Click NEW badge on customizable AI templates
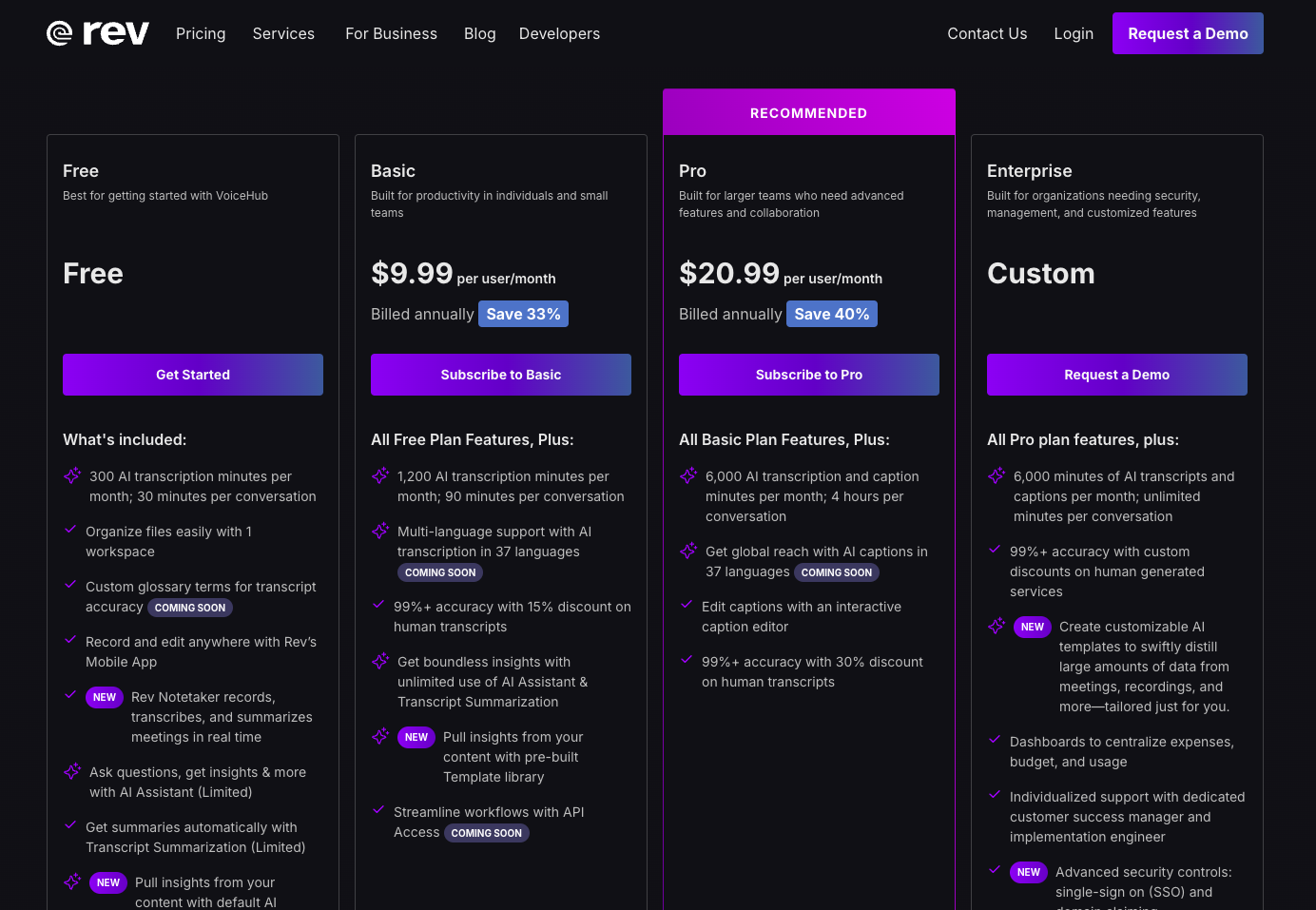1316x910 pixels. (1033, 627)
